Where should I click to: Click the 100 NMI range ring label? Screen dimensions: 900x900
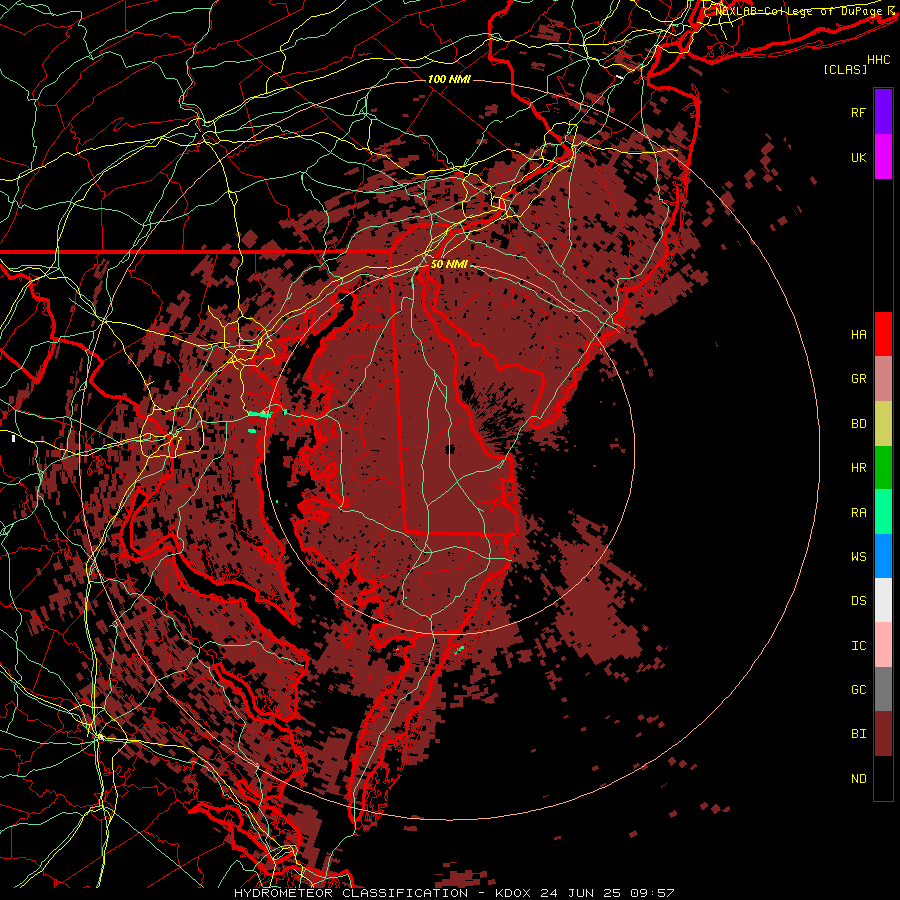click(x=449, y=79)
